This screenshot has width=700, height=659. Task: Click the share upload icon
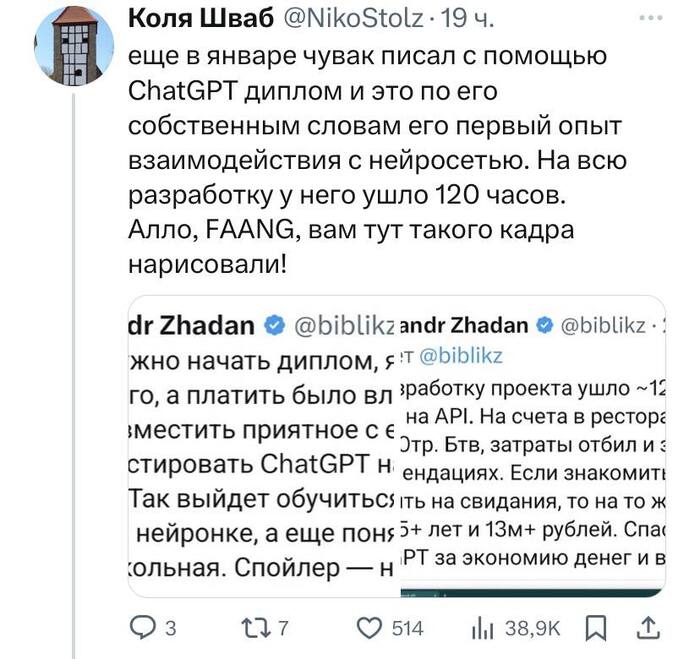648,628
